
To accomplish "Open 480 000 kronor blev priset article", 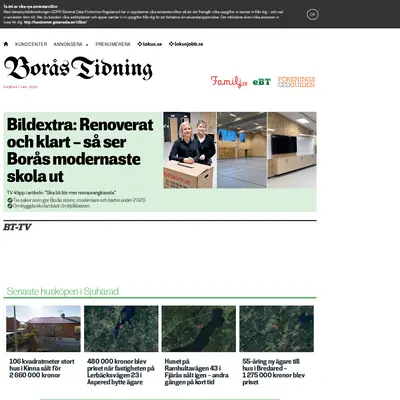I will [121, 372].
